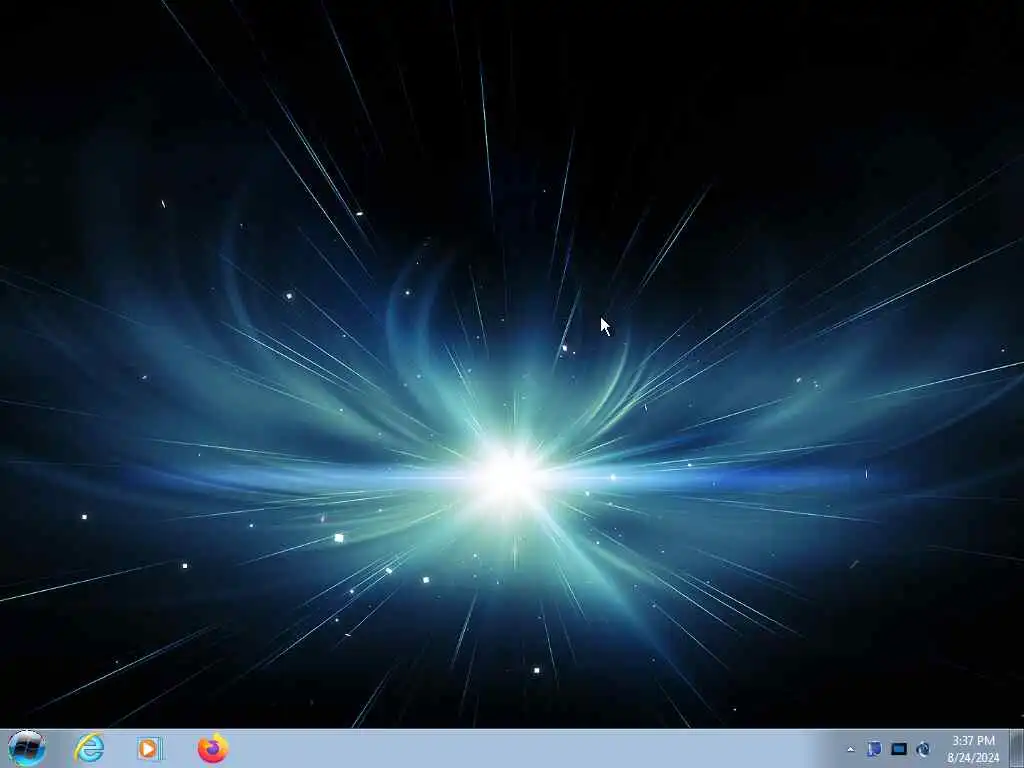Click the network computer tray icon
The width and height of the screenshot is (1024, 768).
(874, 749)
